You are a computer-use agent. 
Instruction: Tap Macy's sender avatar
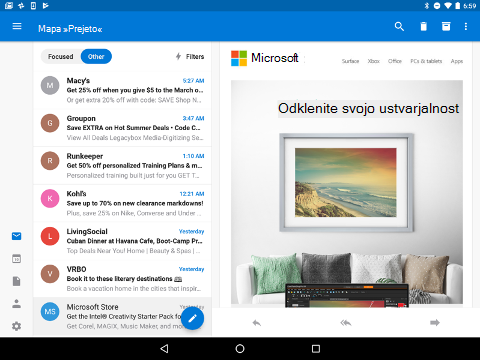tap(50, 85)
